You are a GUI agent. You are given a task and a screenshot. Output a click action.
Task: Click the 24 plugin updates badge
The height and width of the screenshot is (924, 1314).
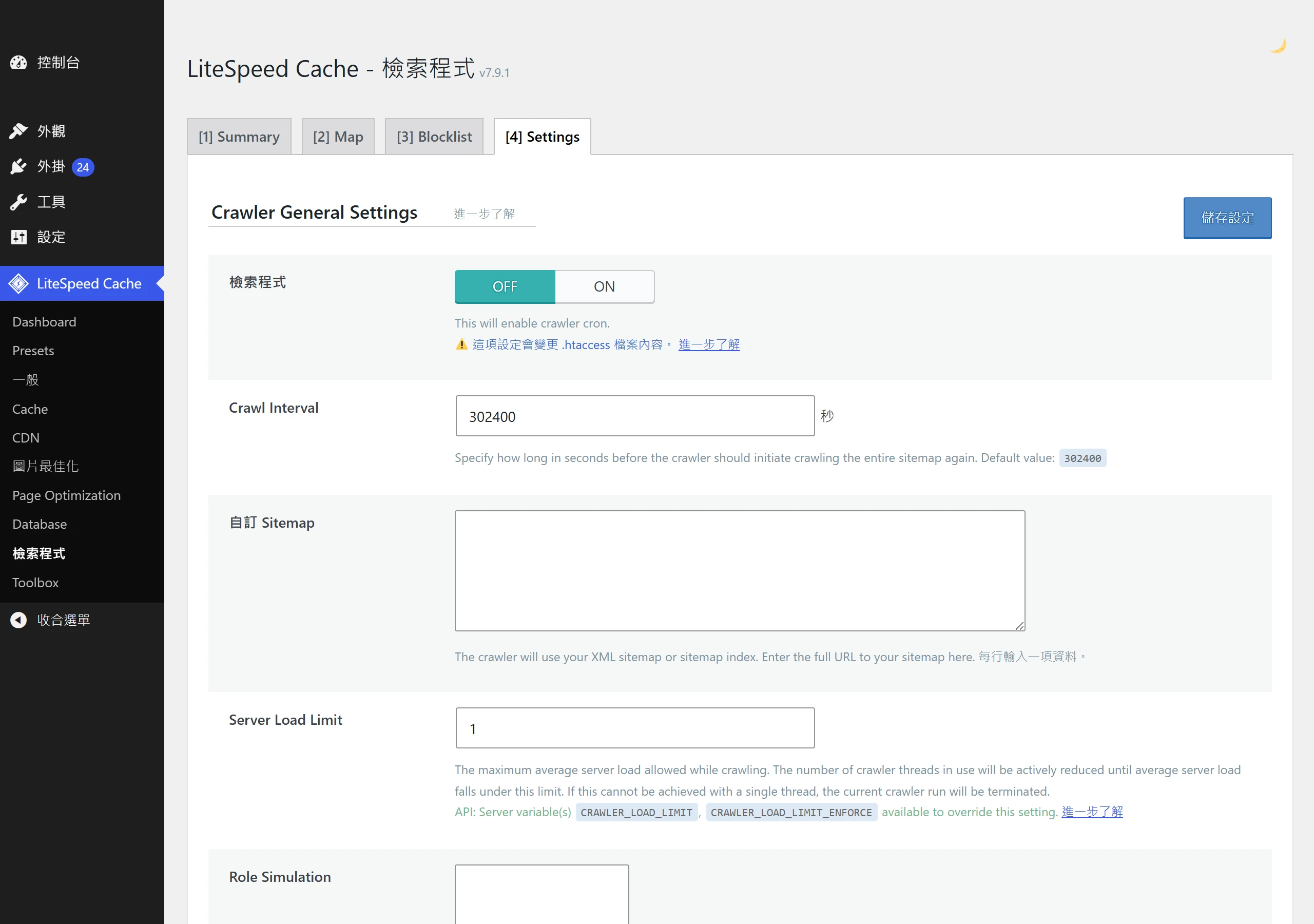[x=83, y=167]
